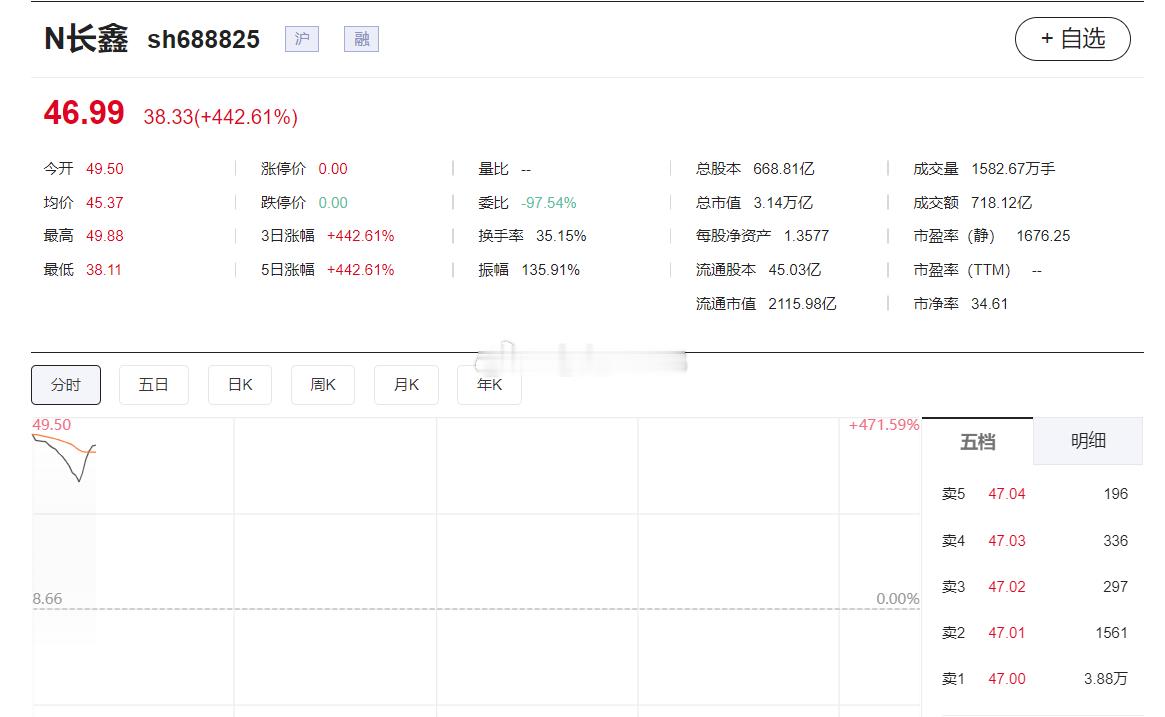Show the 五档 order book tab

click(x=977, y=441)
